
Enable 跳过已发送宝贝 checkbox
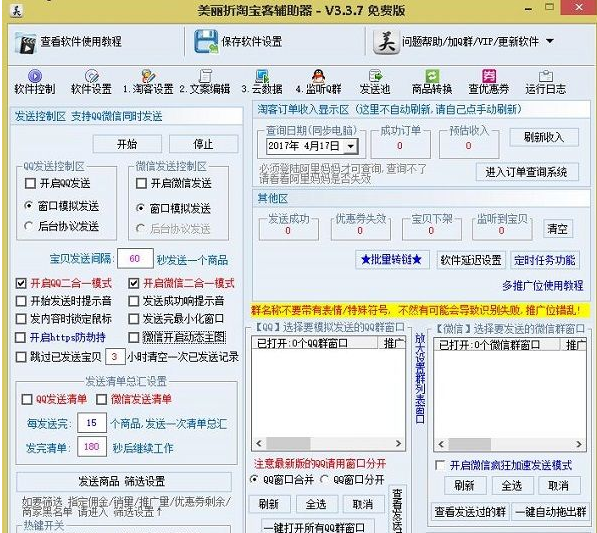click(21, 357)
